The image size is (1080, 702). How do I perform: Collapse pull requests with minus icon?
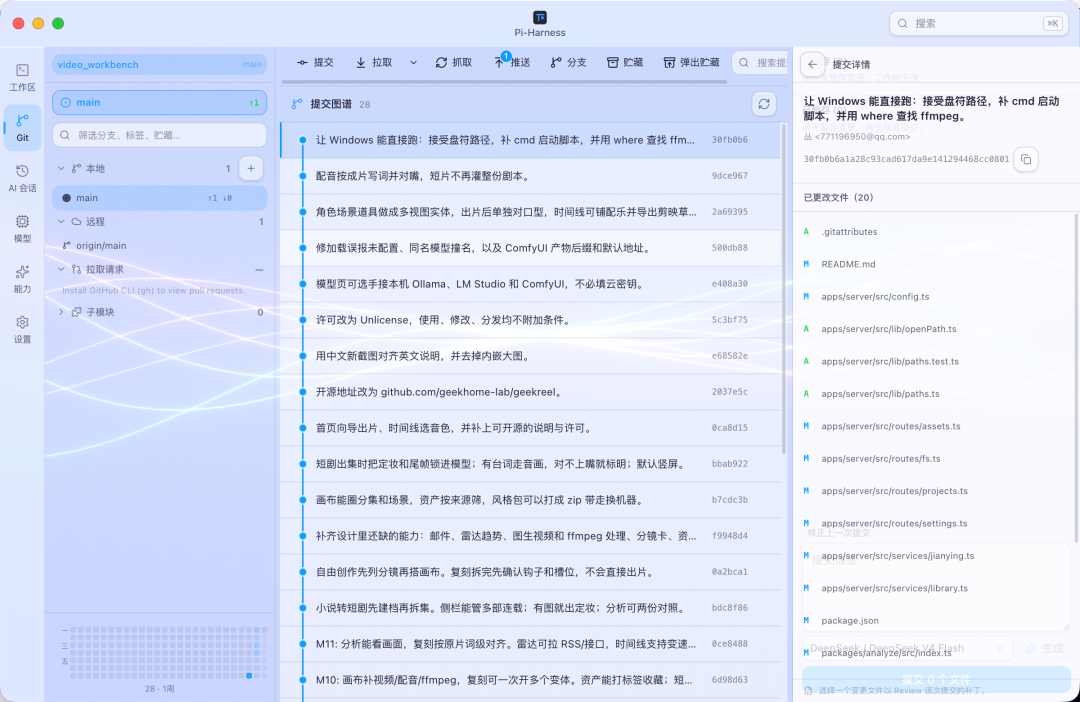259,269
